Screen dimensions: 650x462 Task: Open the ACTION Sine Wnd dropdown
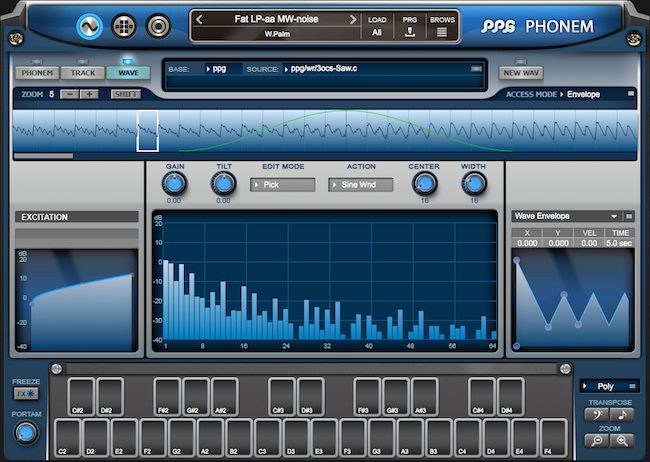pos(361,185)
